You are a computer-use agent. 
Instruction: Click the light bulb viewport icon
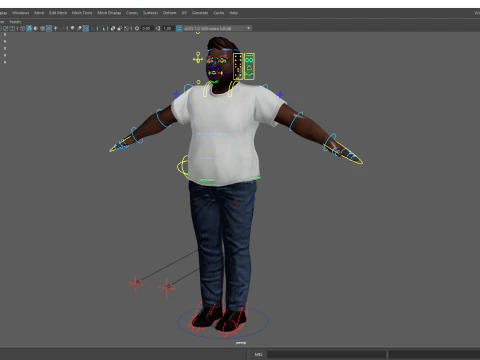(72, 28)
